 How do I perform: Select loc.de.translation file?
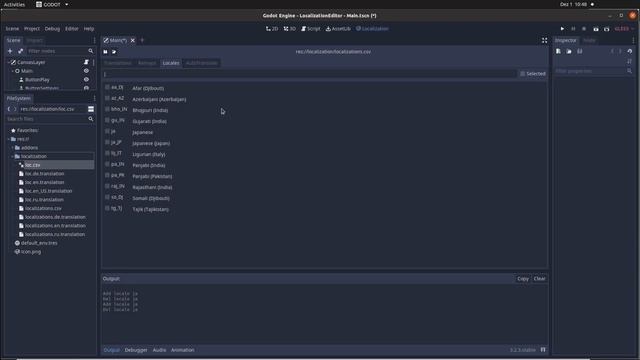pyautogui.click(x=44, y=173)
